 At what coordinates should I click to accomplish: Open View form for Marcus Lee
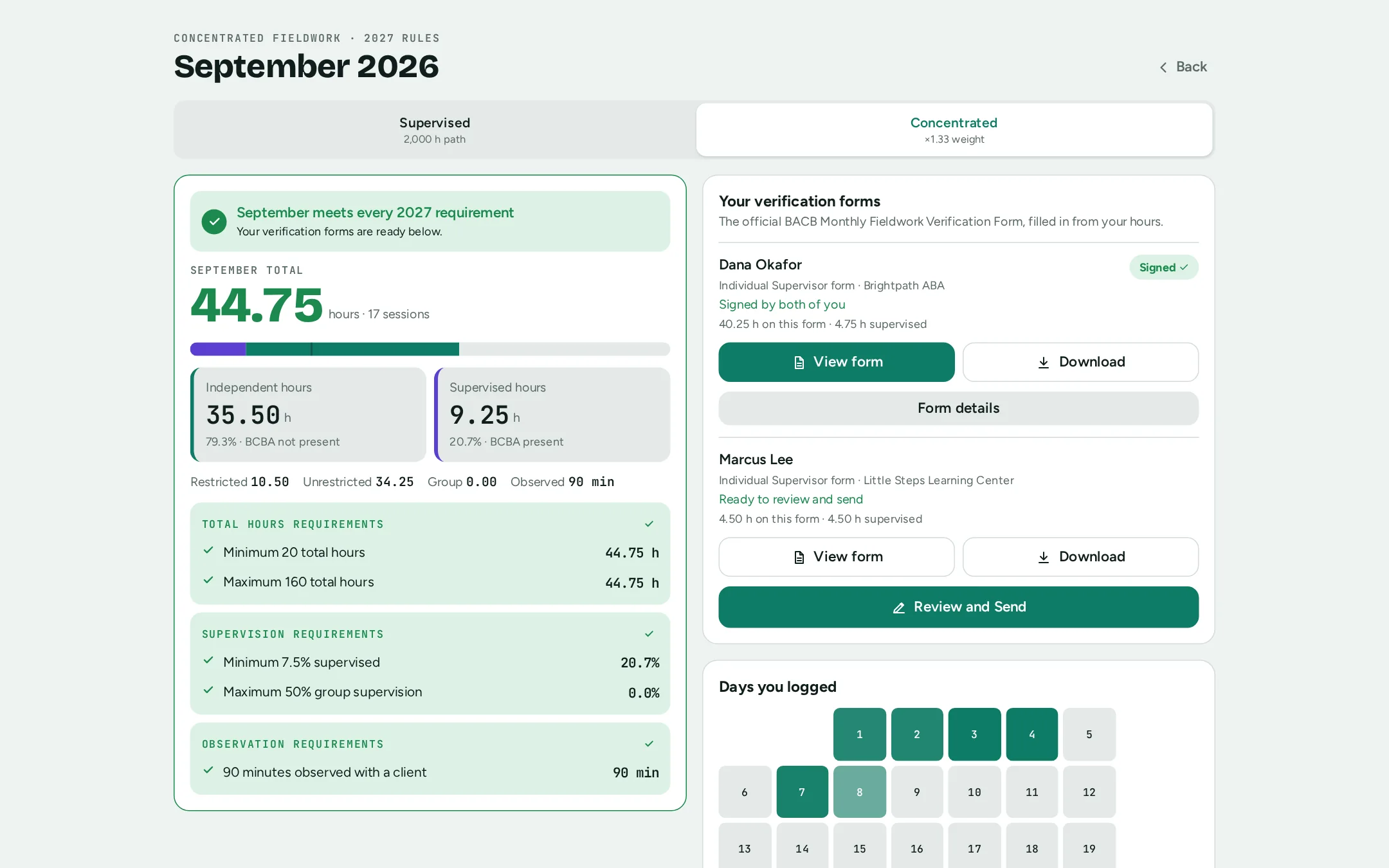[x=837, y=557]
